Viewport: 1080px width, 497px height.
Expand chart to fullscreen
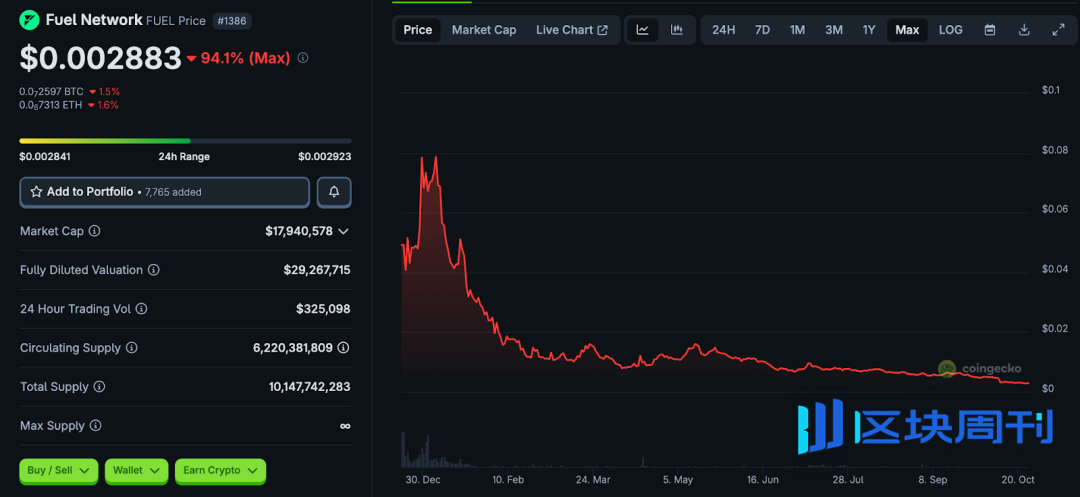(1058, 30)
